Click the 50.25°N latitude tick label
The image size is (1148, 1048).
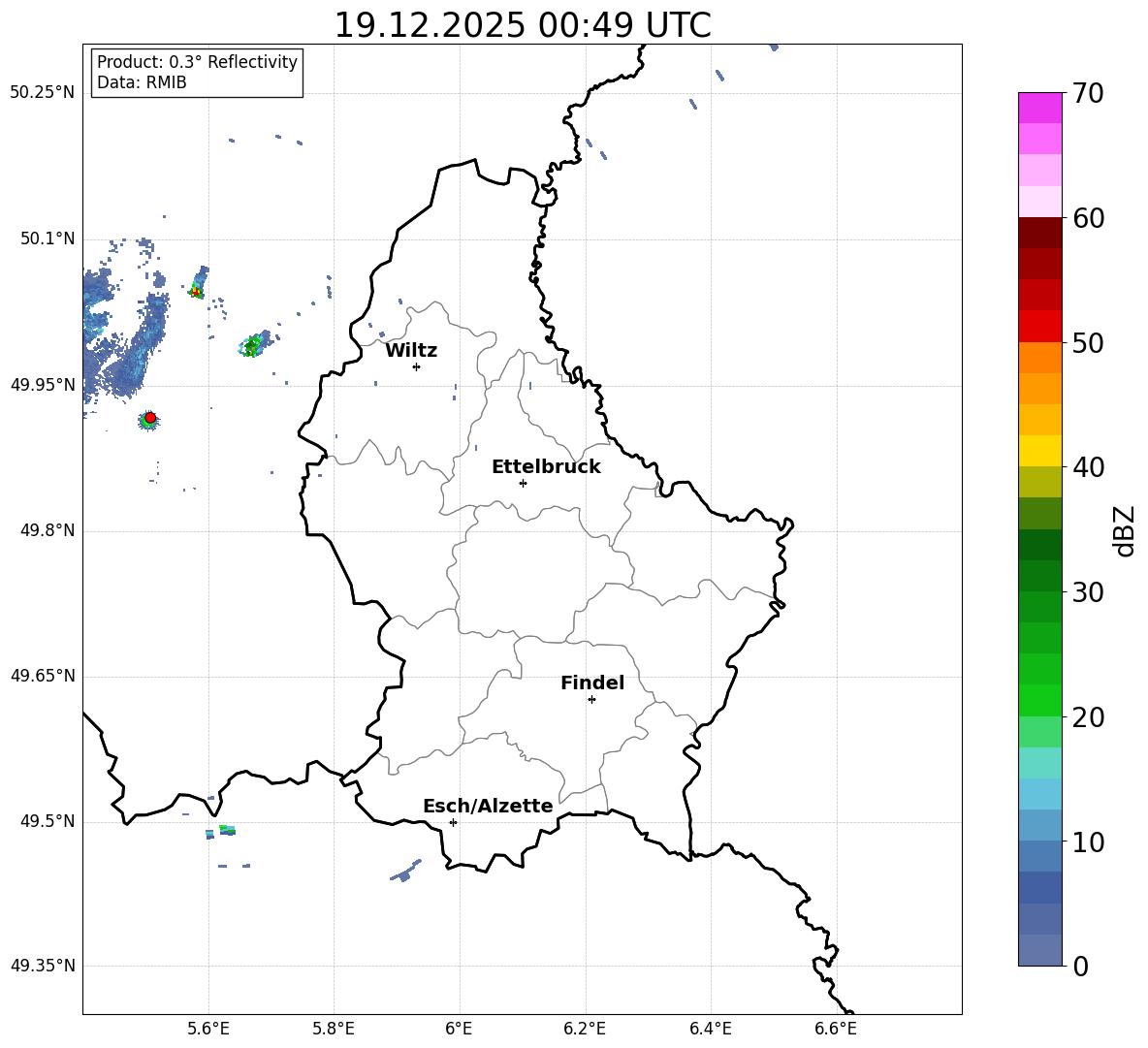pyautogui.click(x=43, y=93)
